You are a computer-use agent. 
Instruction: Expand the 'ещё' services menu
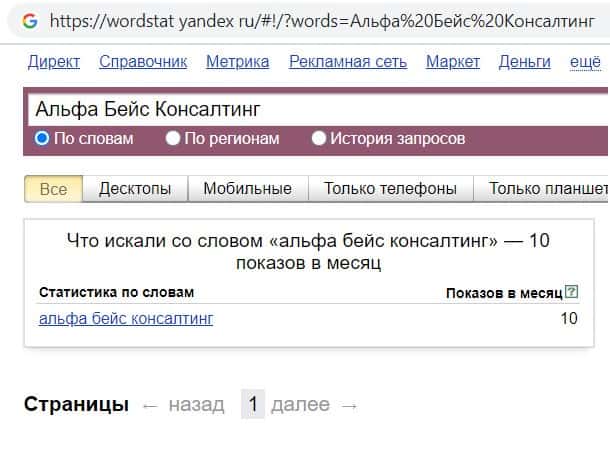(x=585, y=62)
